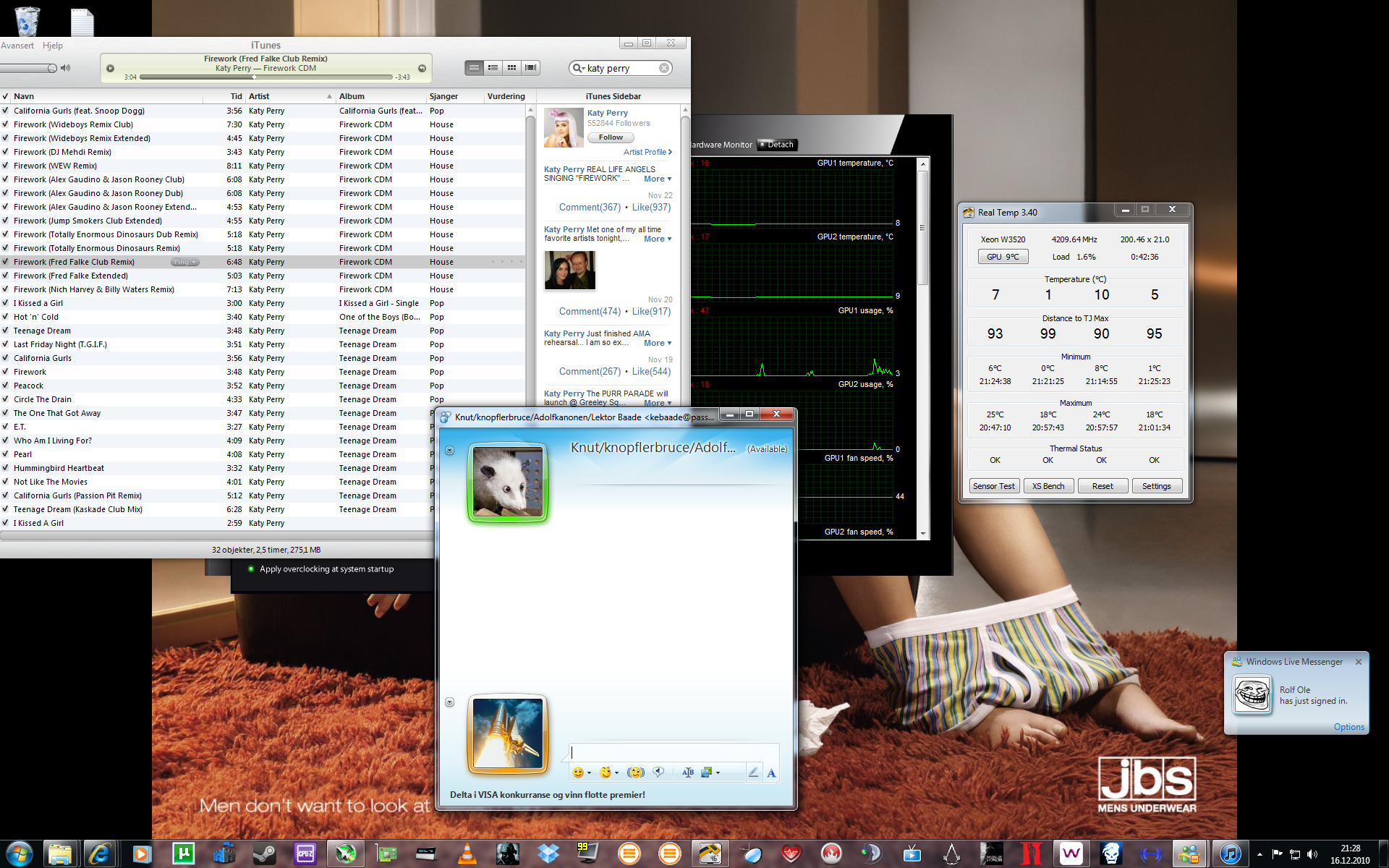Open Katy Perry Artist Profile link
1389x868 pixels.
click(647, 152)
